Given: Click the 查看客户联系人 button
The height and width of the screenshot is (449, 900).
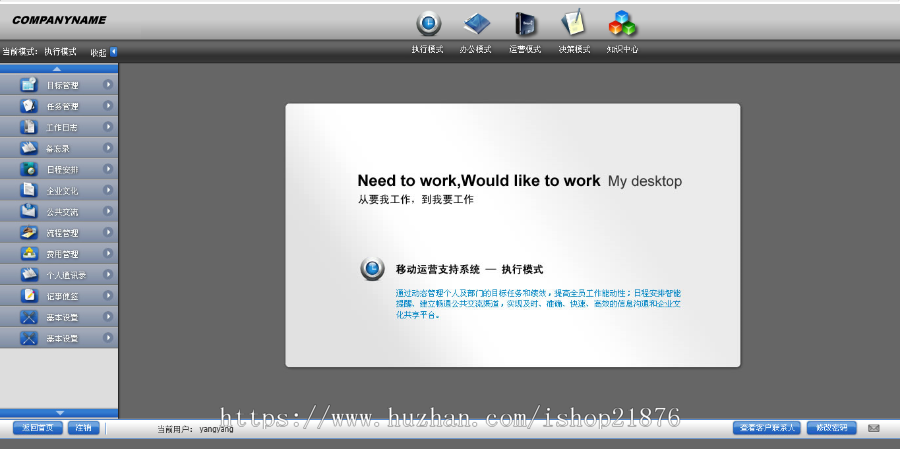Looking at the screenshot, I should [767, 428].
